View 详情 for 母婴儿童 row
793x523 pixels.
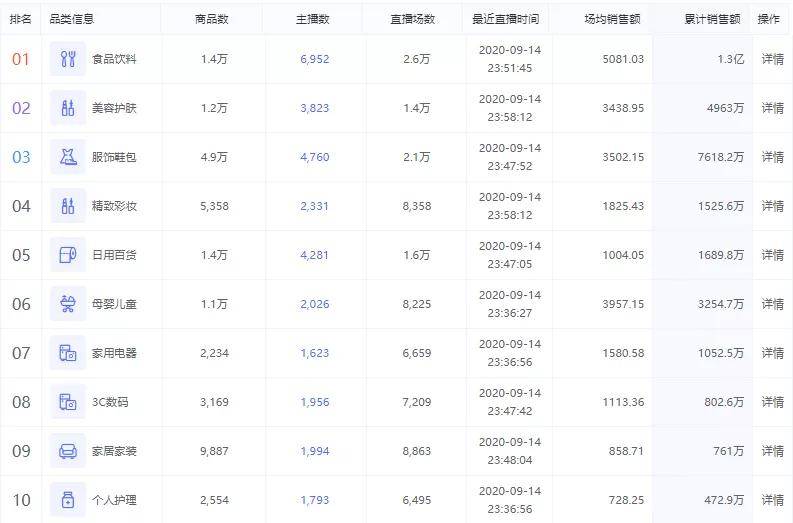[x=772, y=304]
